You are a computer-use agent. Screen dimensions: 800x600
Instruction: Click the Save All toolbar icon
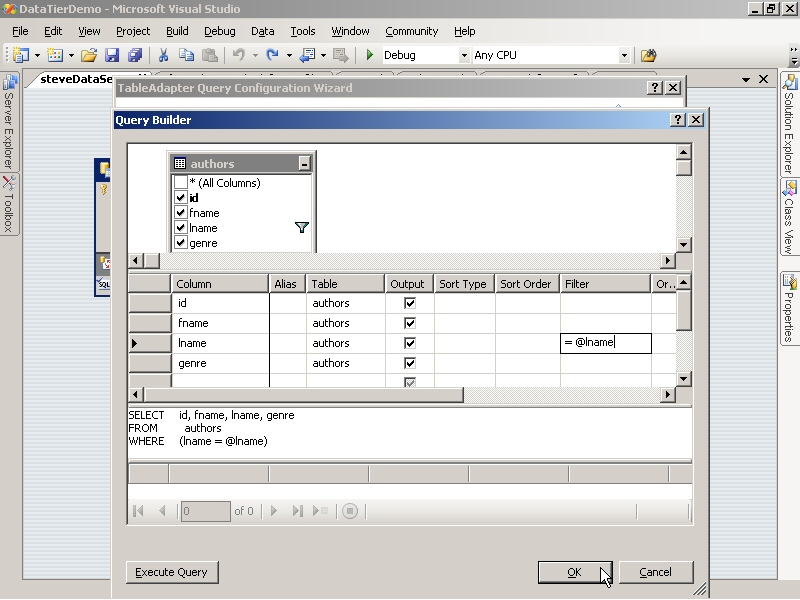coord(135,55)
